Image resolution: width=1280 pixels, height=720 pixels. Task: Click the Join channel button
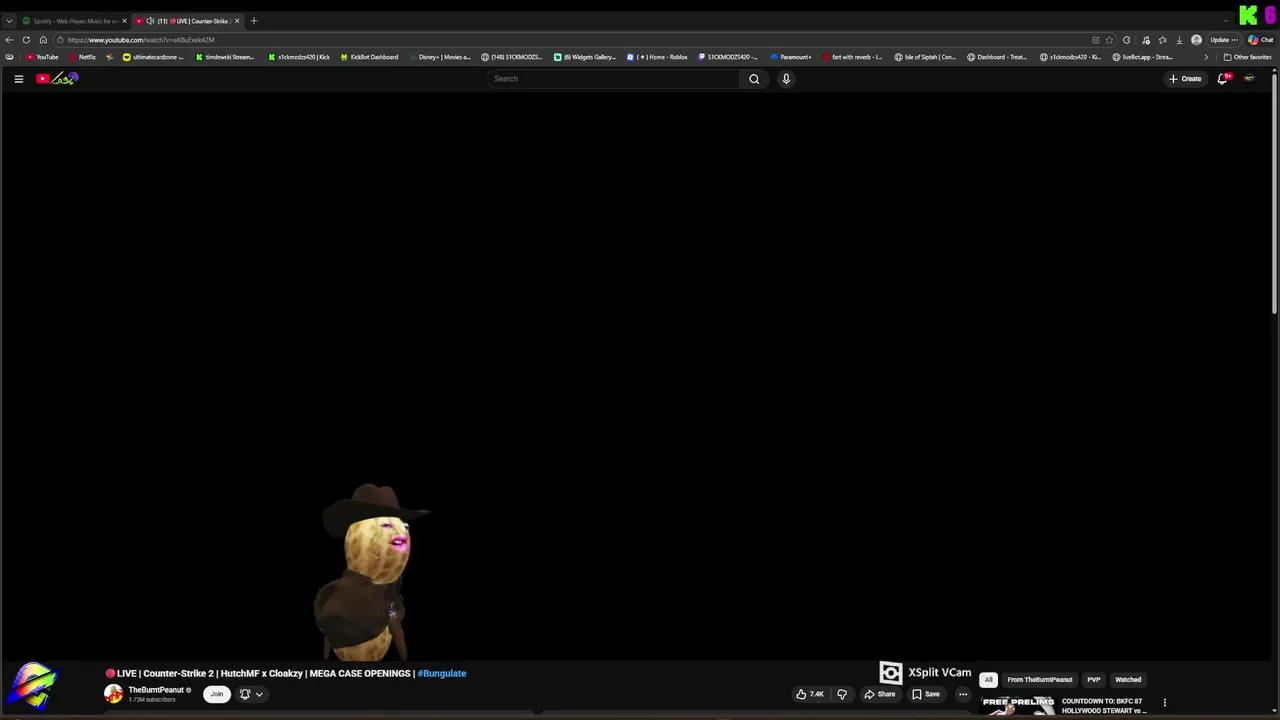[x=216, y=694]
